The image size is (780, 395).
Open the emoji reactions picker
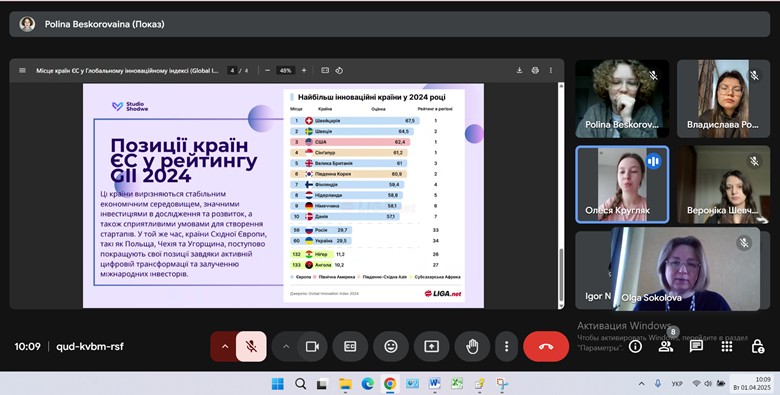391,347
